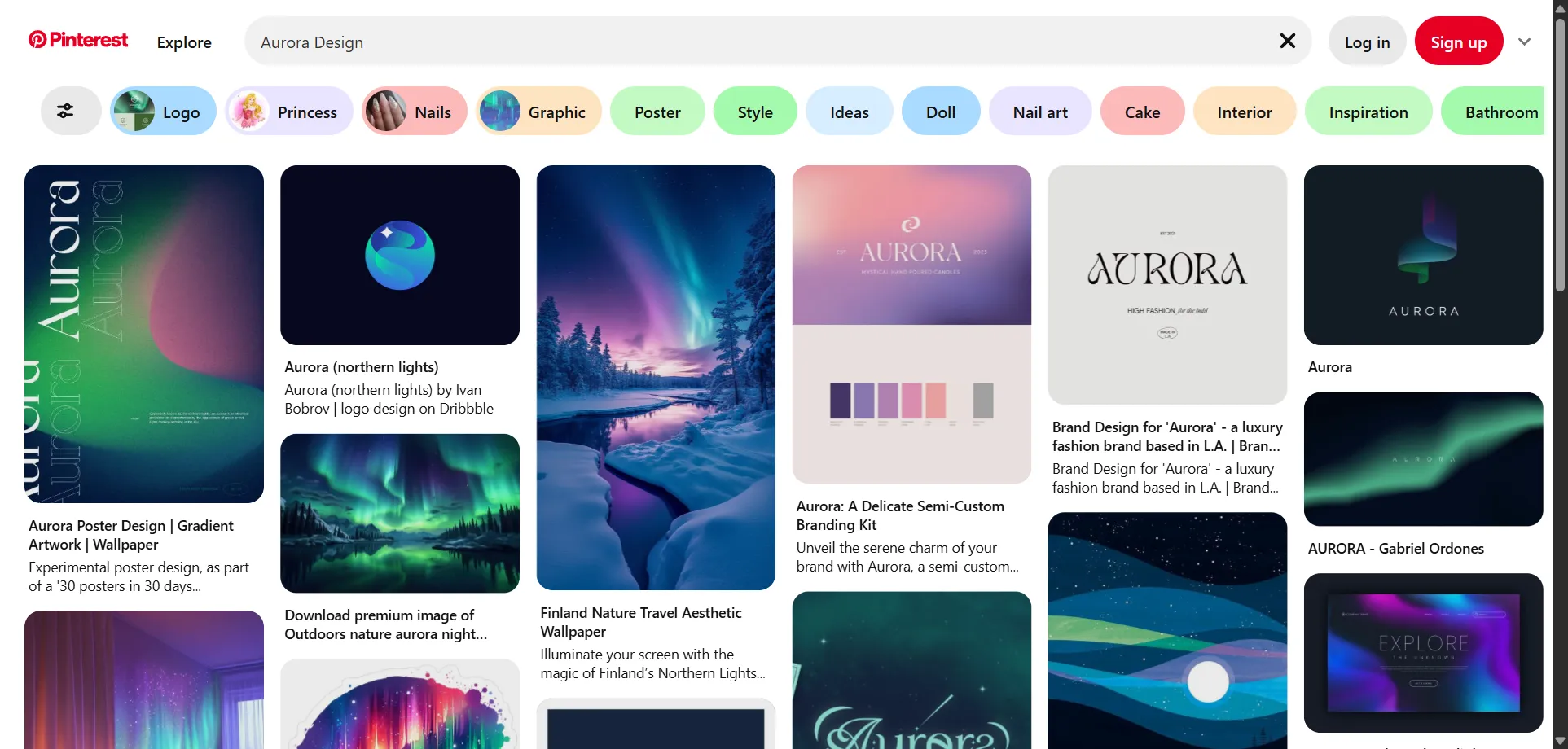Click 'AURORA - Gabriel Ordones' title
Viewport: 1568px width, 749px height.
coord(1395,549)
